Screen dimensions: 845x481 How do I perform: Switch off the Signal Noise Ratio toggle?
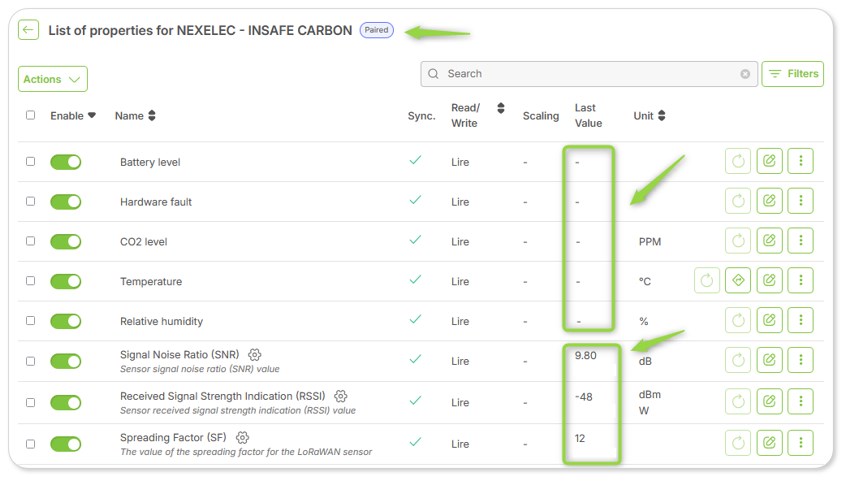pyautogui.click(x=66, y=361)
